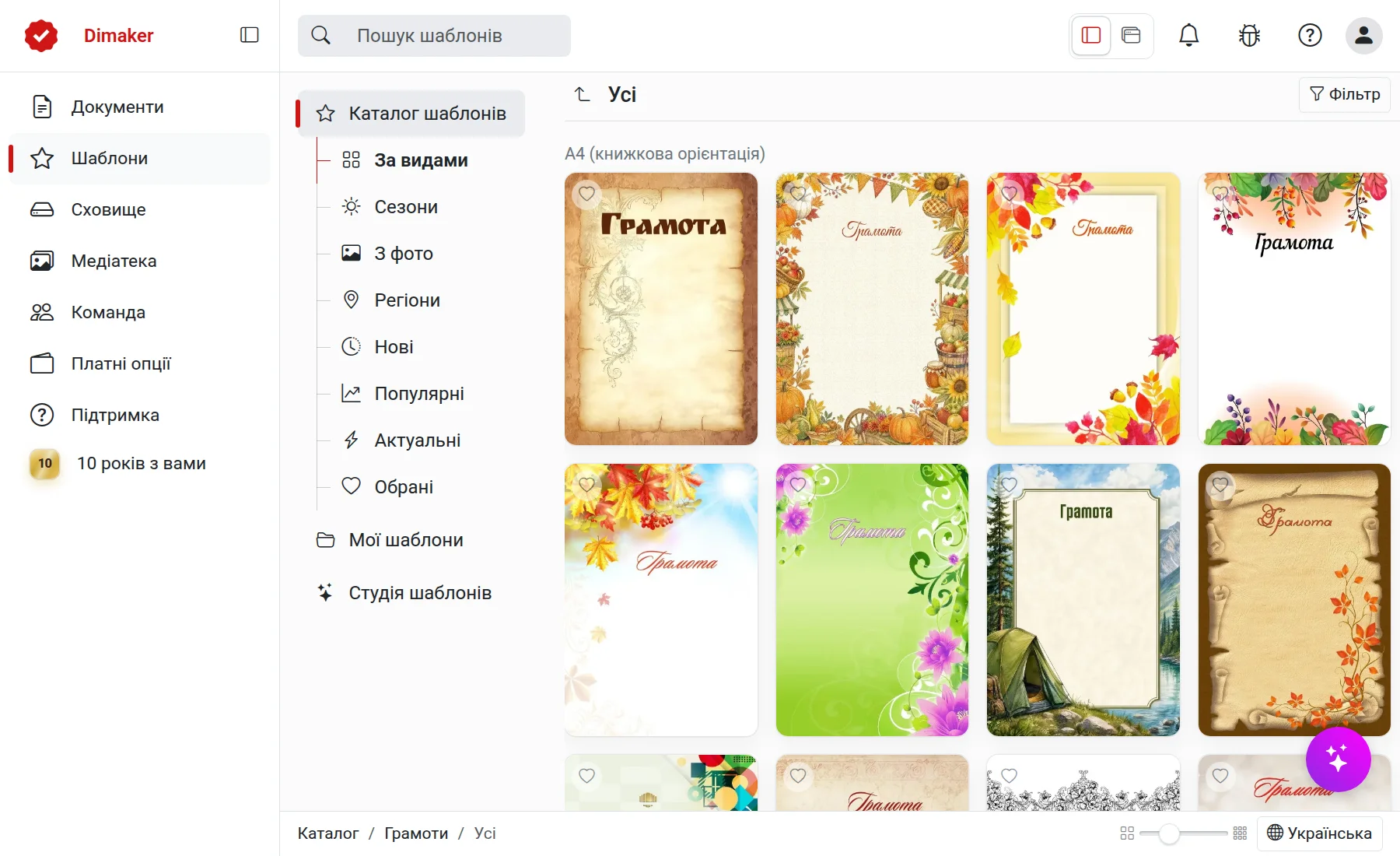
Task: Select Регіони category
Action: (421, 300)
